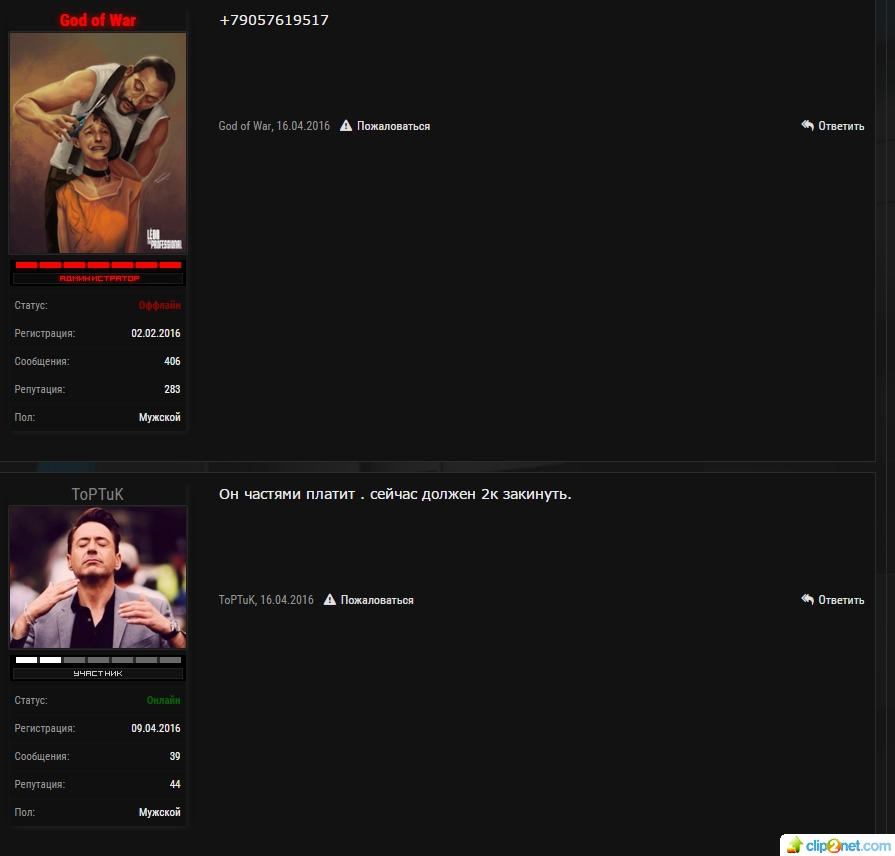Click the red 'Администратор' rank banner

(x=98, y=278)
